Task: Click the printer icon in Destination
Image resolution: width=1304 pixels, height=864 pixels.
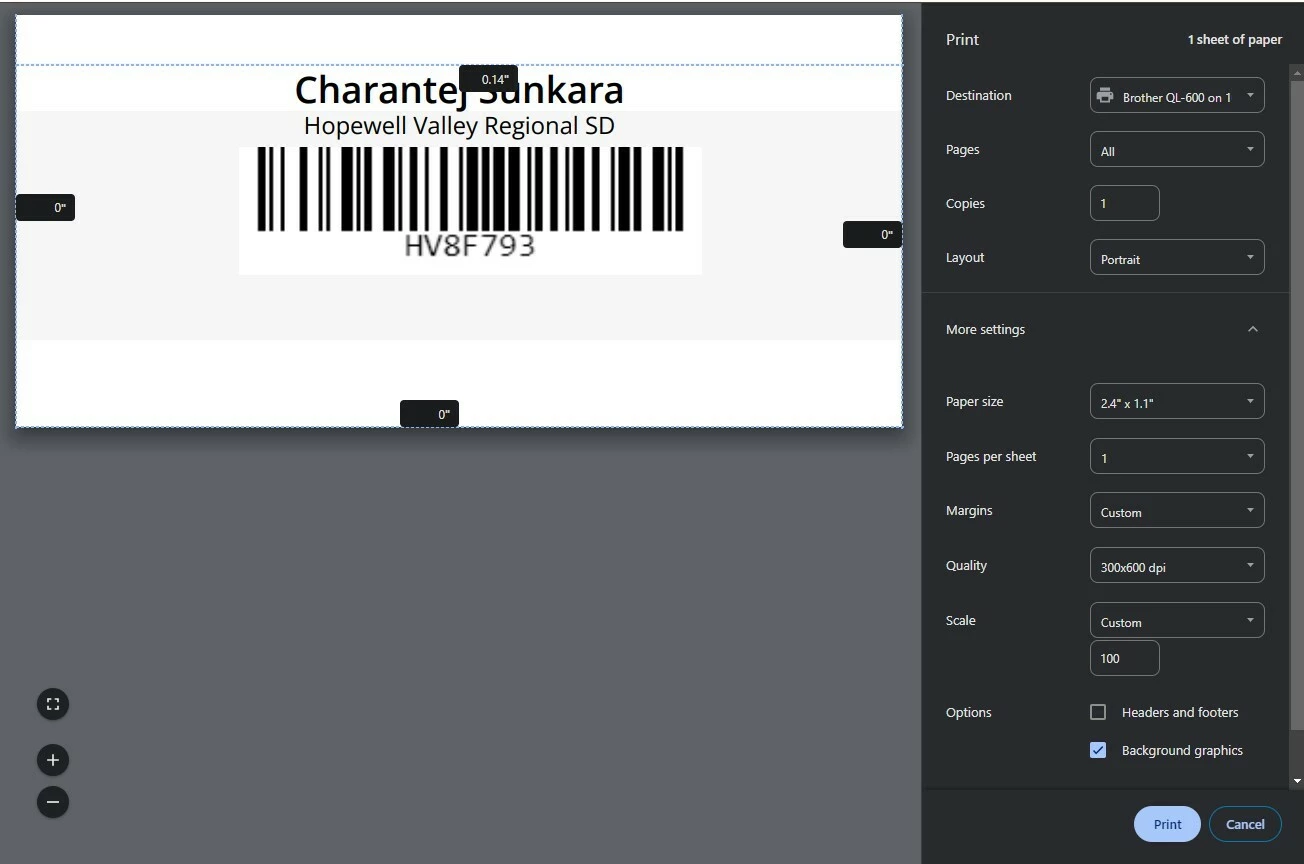Action: pos(1105,96)
